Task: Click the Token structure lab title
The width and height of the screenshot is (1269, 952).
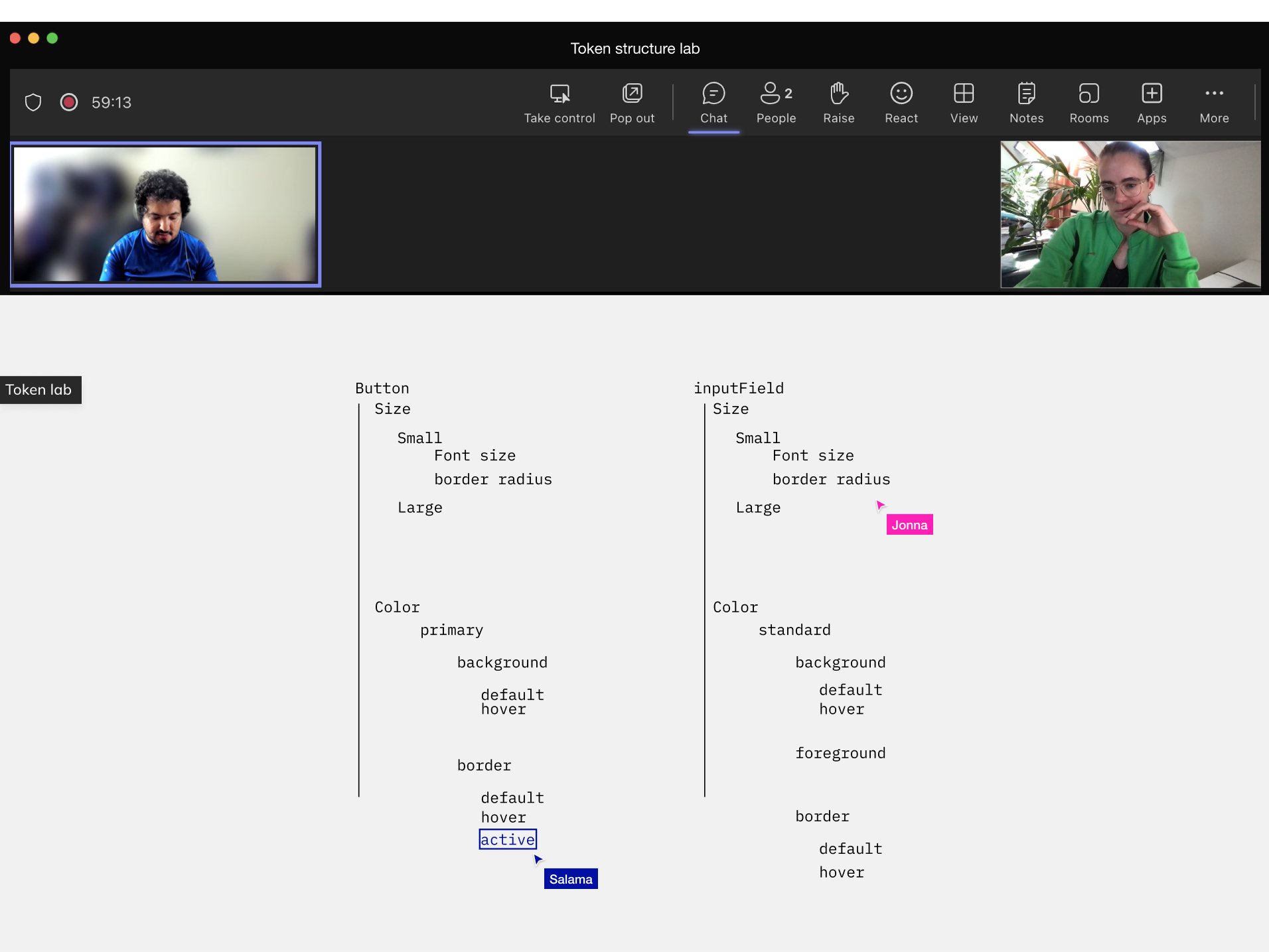Action: click(635, 48)
